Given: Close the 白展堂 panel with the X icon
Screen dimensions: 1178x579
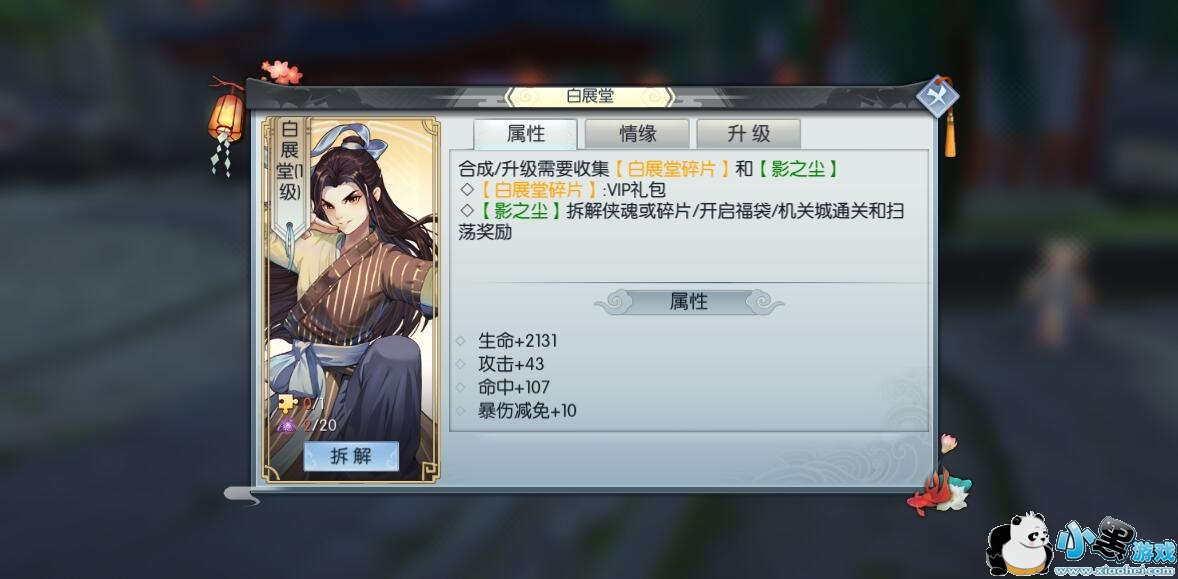Looking at the screenshot, I should click(x=937, y=98).
